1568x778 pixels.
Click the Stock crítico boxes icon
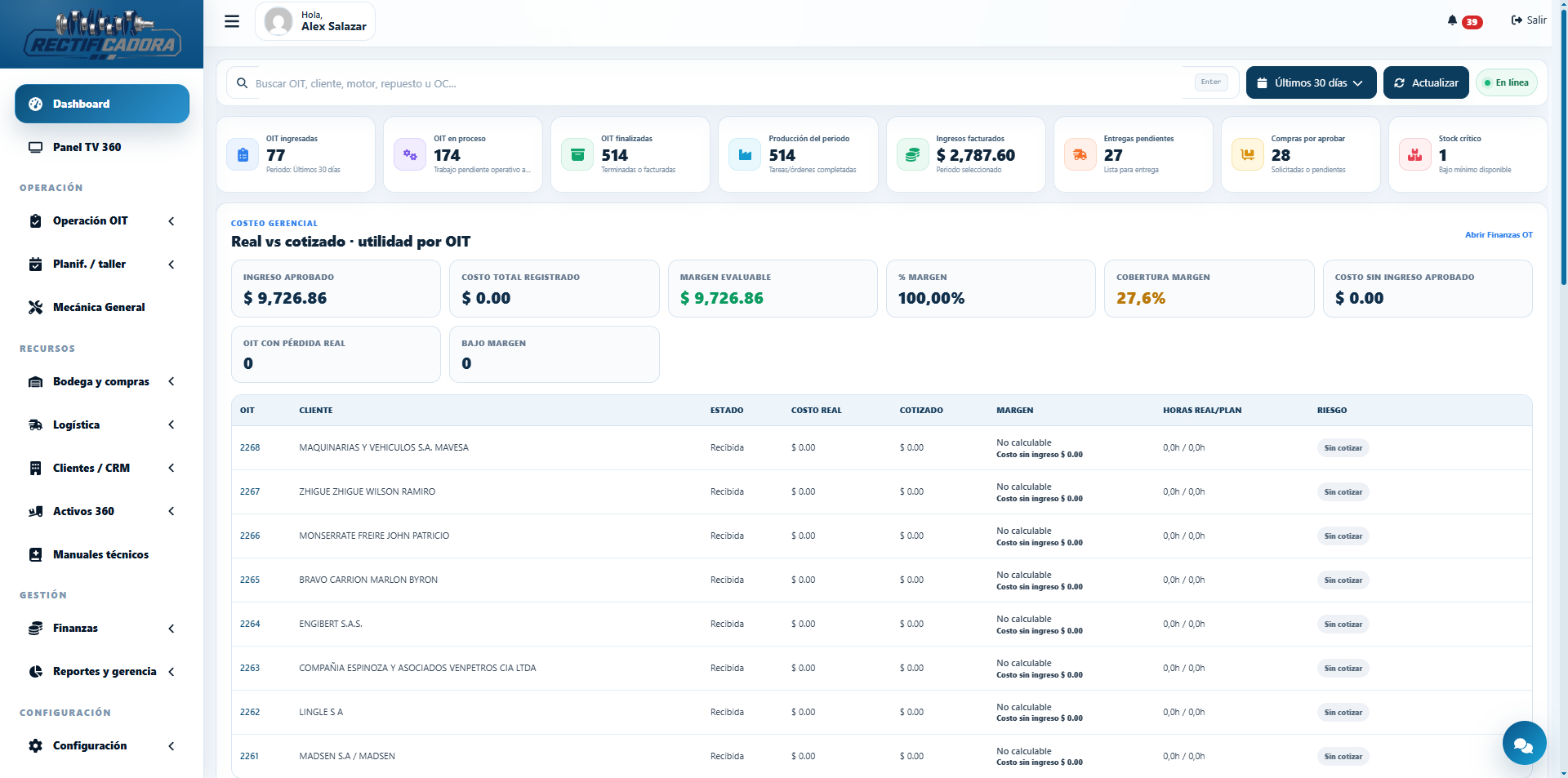1414,154
